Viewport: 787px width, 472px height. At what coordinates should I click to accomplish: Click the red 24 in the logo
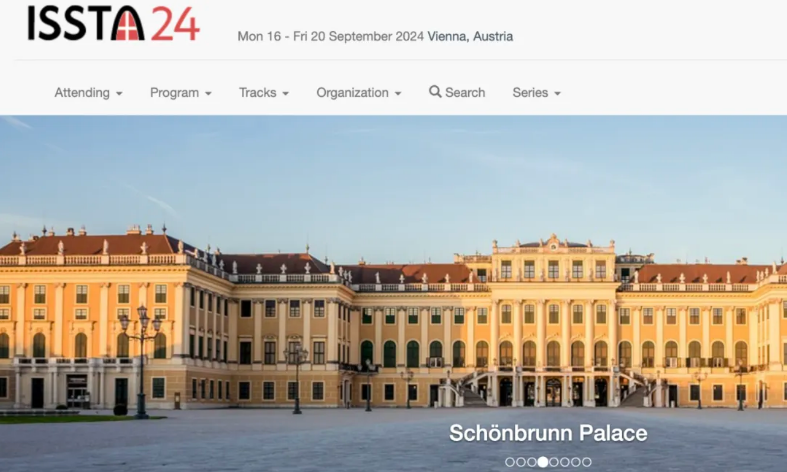175,23
